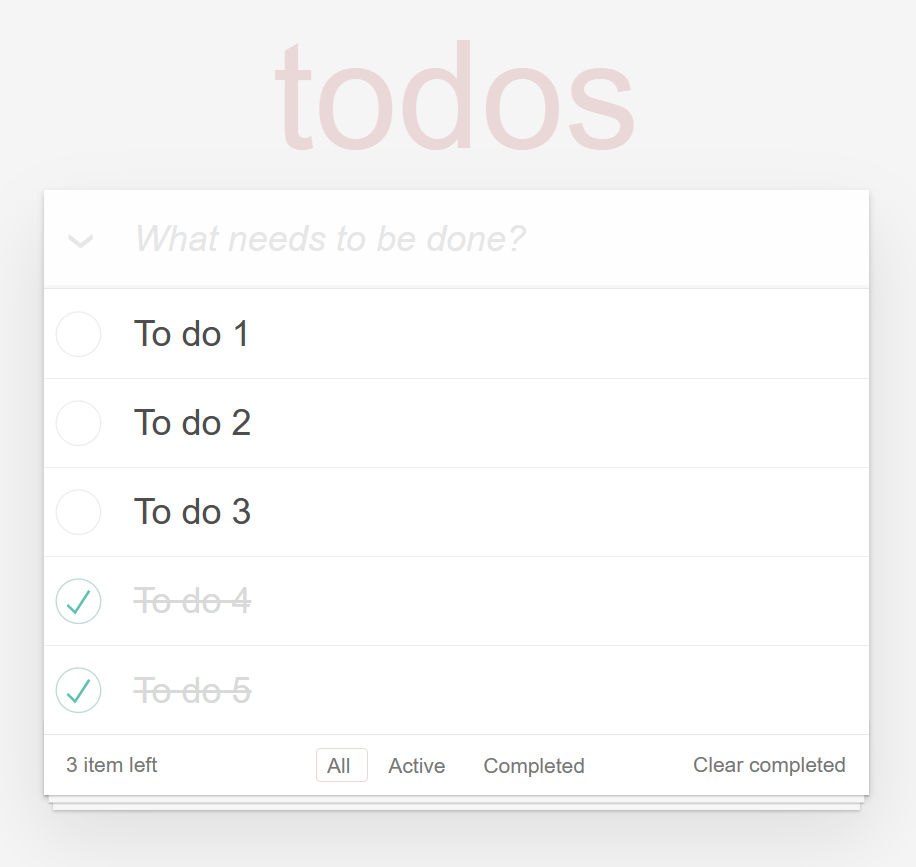Image resolution: width=916 pixels, height=867 pixels.
Task: Check the circle next to To do 2
Action: coord(78,423)
